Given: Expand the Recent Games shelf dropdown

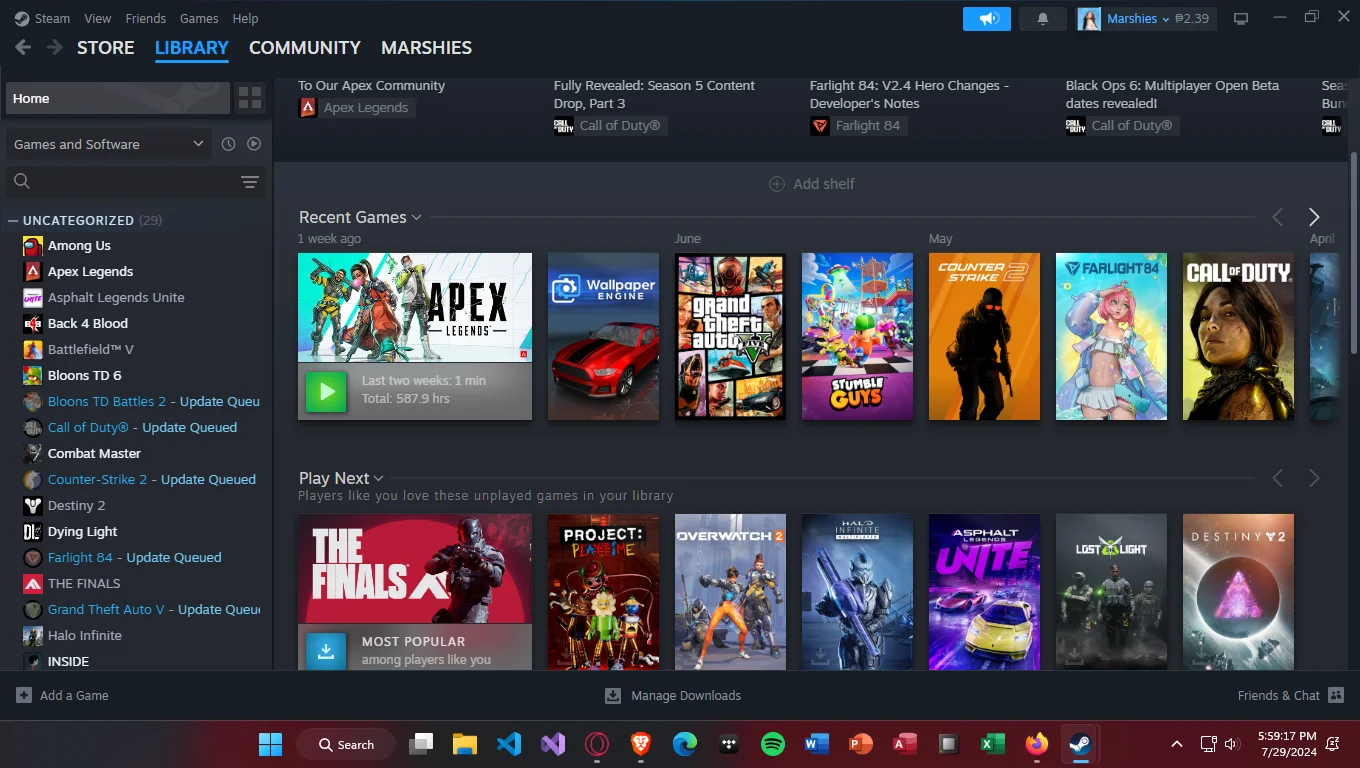Looking at the screenshot, I should 416,218.
